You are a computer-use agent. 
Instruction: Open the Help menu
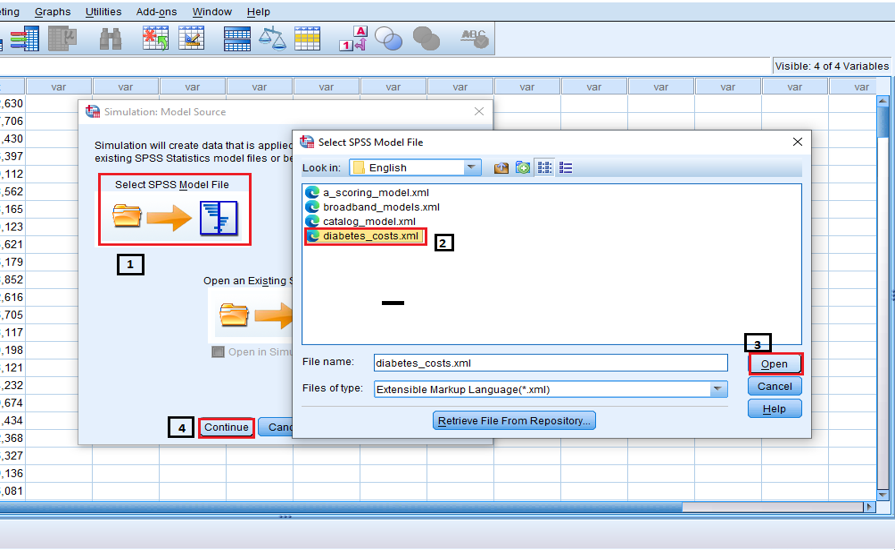[258, 11]
